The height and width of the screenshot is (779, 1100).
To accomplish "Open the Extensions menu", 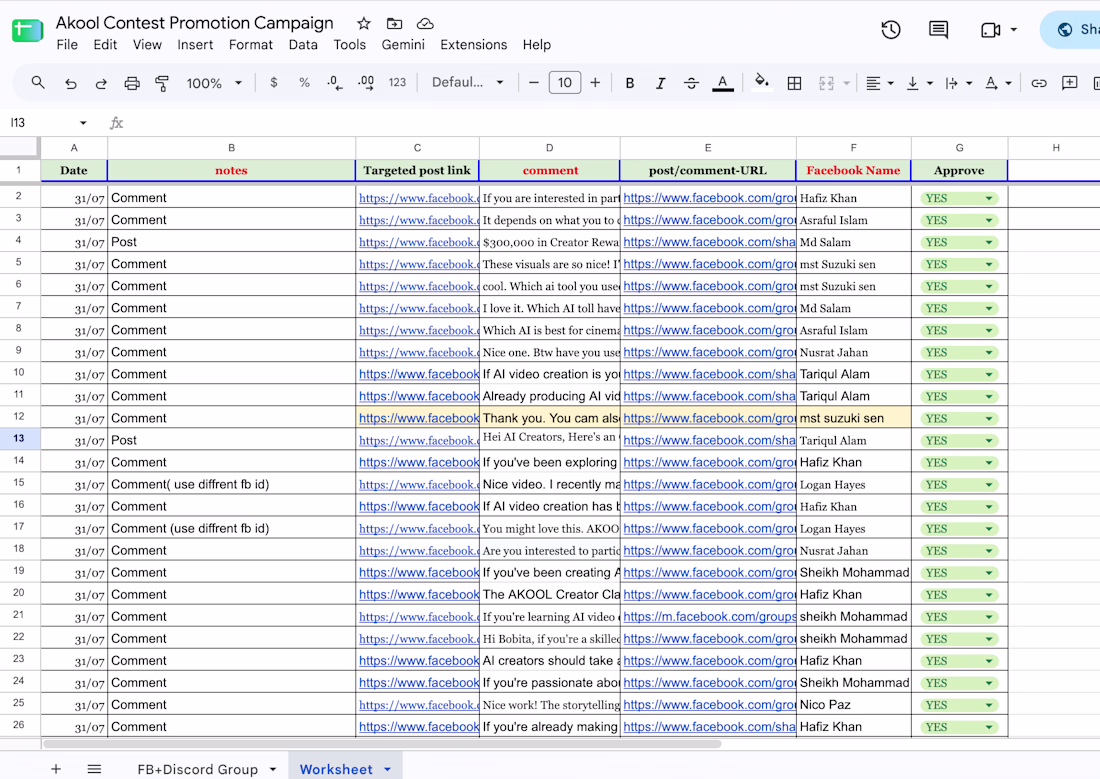I will (x=474, y=44).
